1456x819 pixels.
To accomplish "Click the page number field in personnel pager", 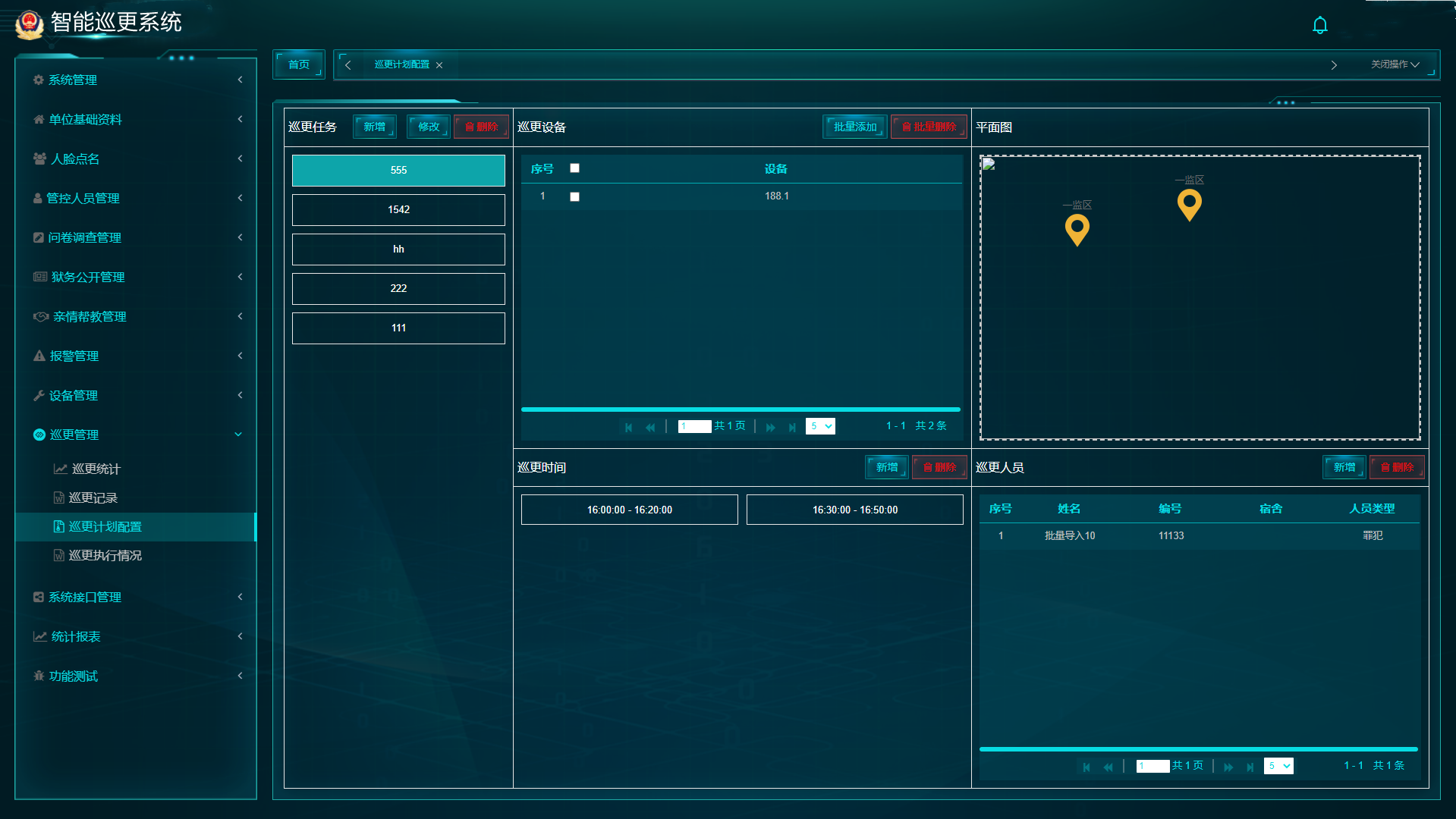I will click(x=1152, y=766).
